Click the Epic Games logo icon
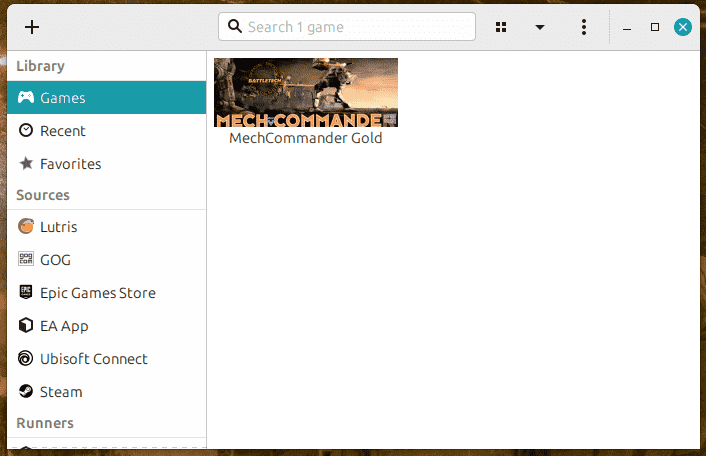This screenshot has height=456, width=706. [x=26, y=292]
